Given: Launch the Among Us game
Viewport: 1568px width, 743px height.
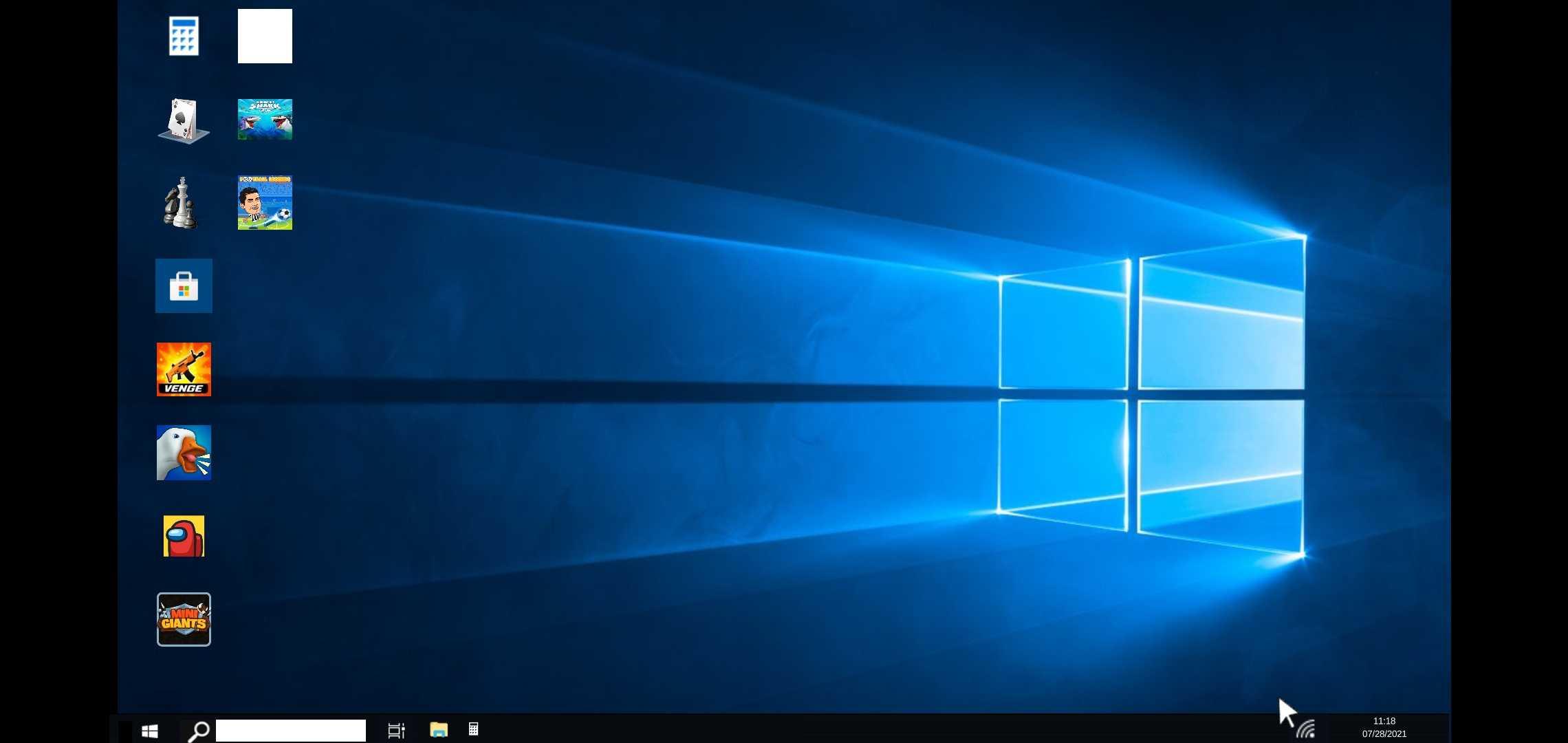Looking at the screenshot, I should tap(183, 536).
